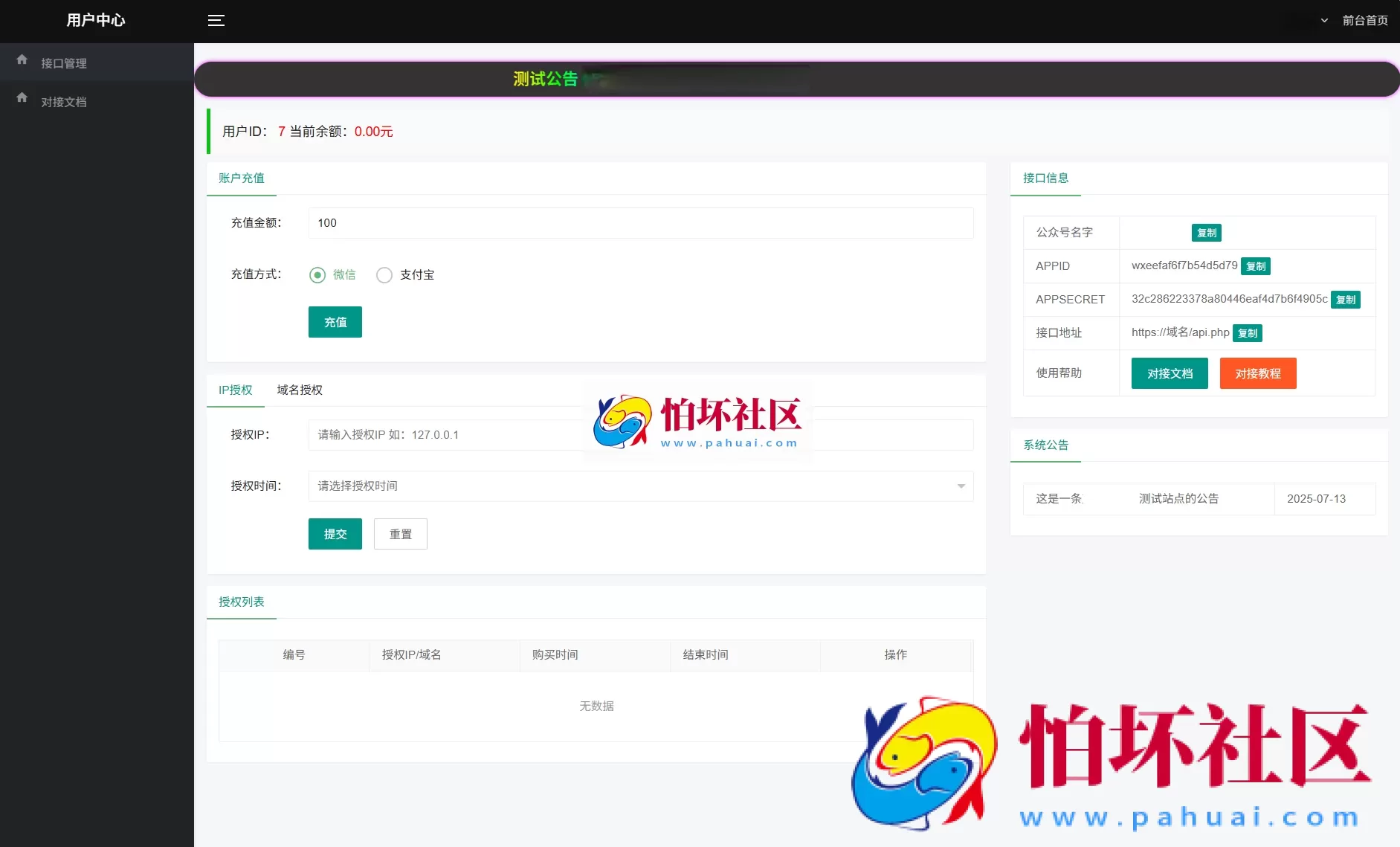Select the IP授权 tab

pos(235,390)
